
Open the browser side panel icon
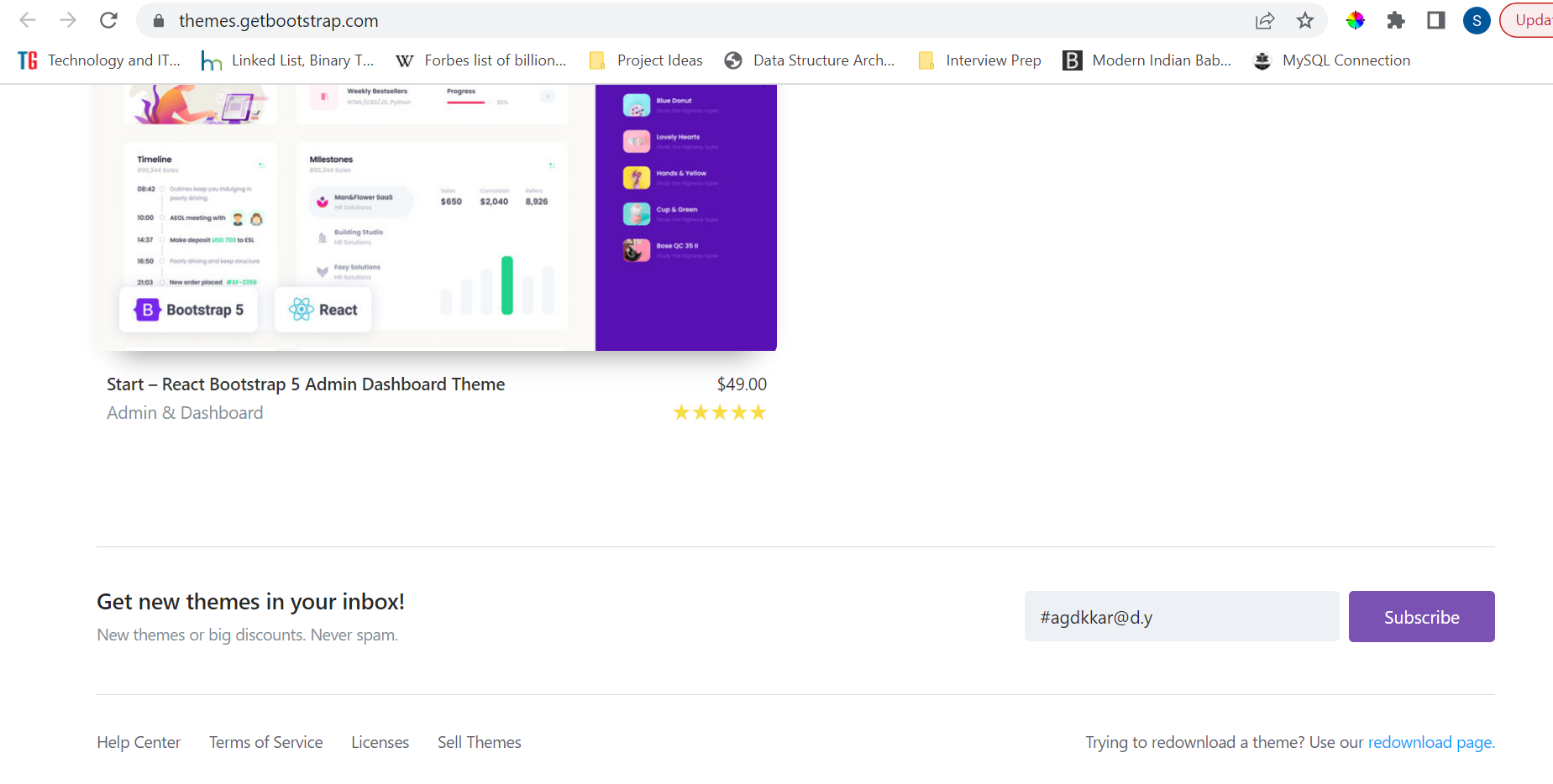point(1435,20)
